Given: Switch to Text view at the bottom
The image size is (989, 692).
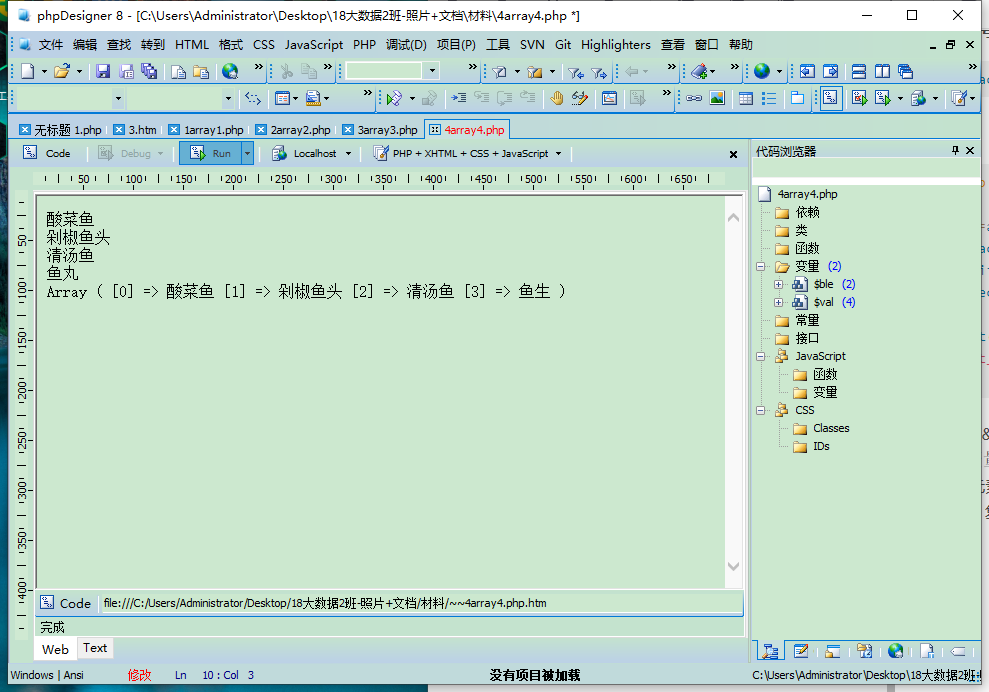Looking at the screenshot, I should [x=94, y=648].
